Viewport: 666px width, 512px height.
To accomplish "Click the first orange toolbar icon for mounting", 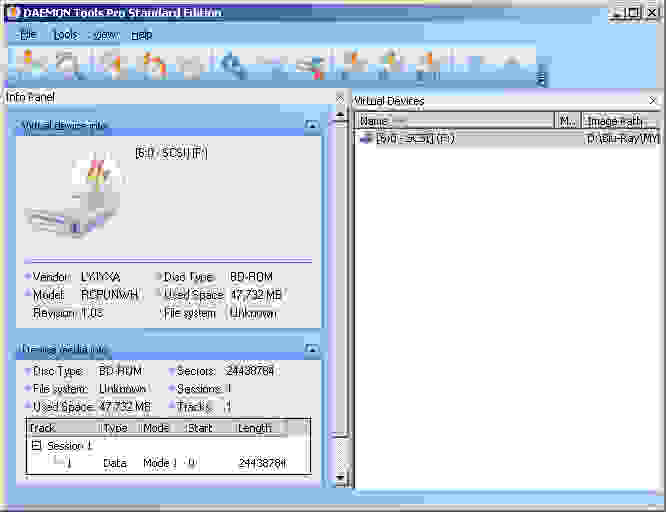I will pyautogui.click(x=29, y=64).
